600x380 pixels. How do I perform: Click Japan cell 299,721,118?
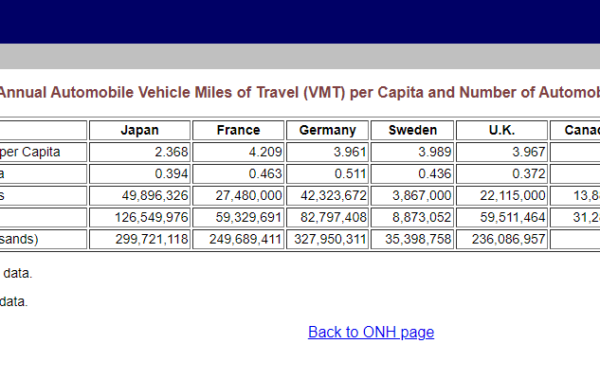[x=140, y=239]
